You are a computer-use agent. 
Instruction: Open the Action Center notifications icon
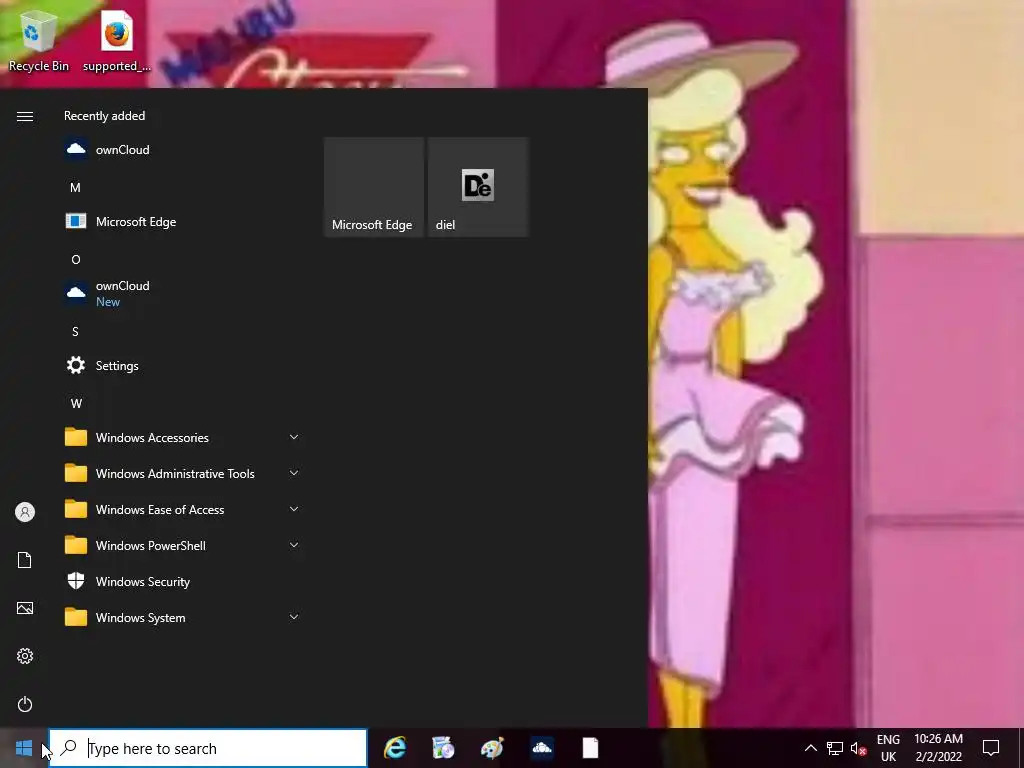[991, 748]
